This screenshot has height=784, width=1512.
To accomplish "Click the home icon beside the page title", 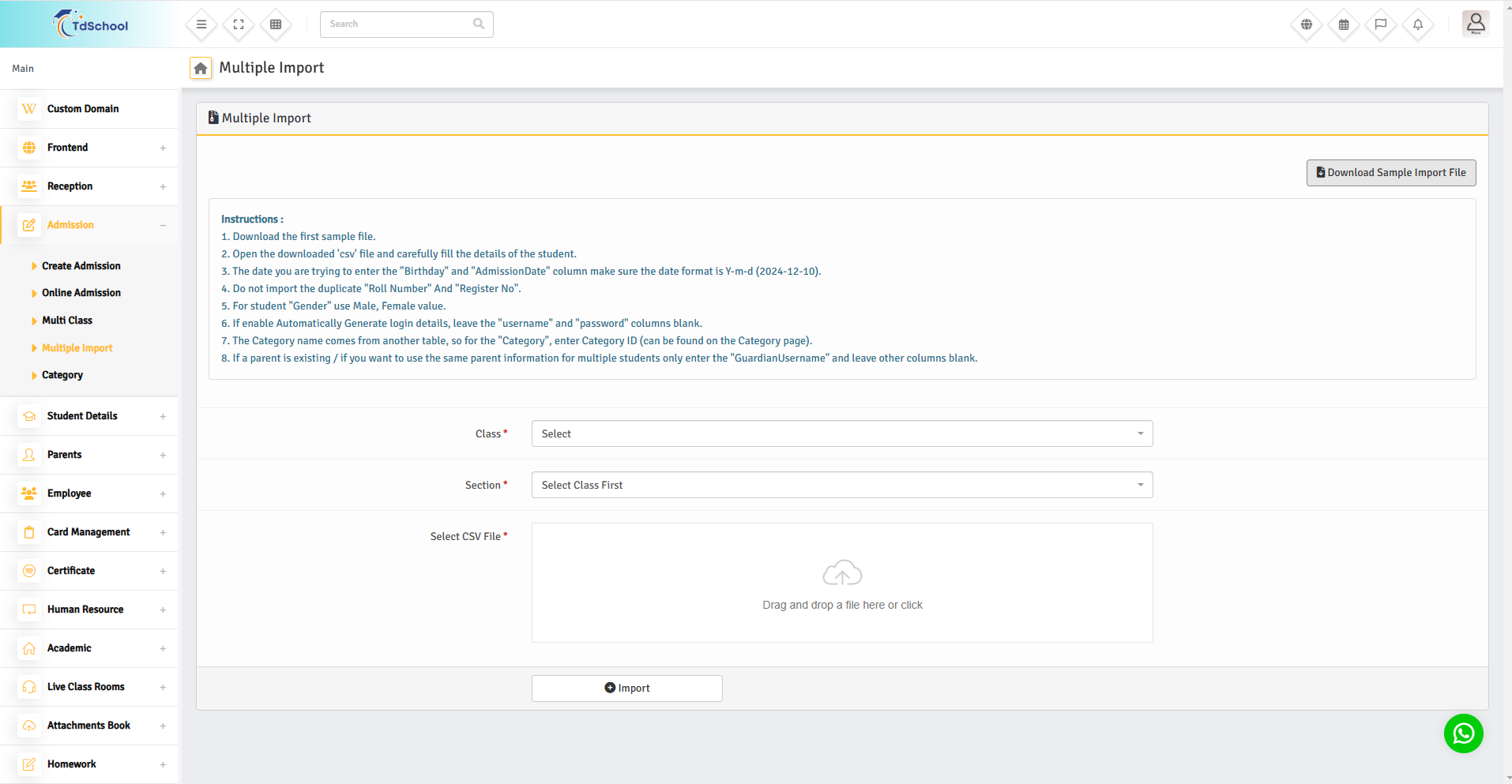I will [x=201, y=69].
